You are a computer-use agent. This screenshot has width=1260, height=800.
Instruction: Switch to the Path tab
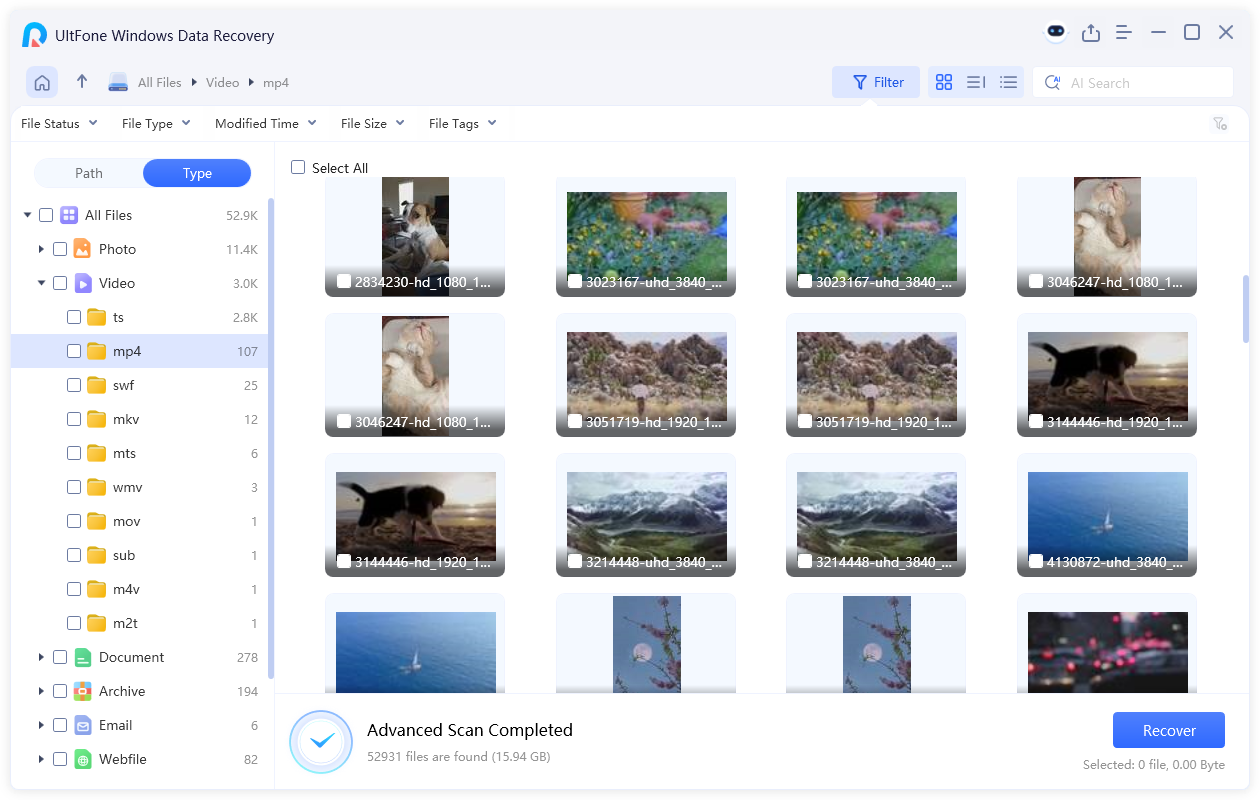click(89, 173)
